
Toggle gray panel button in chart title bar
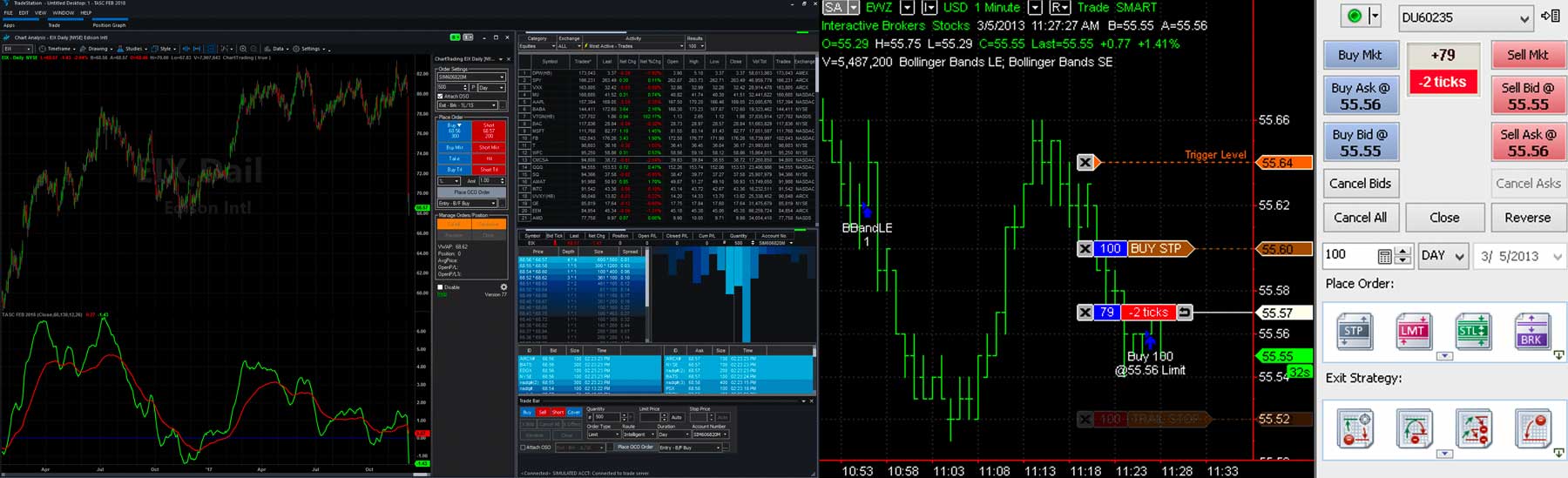point(468,37)
